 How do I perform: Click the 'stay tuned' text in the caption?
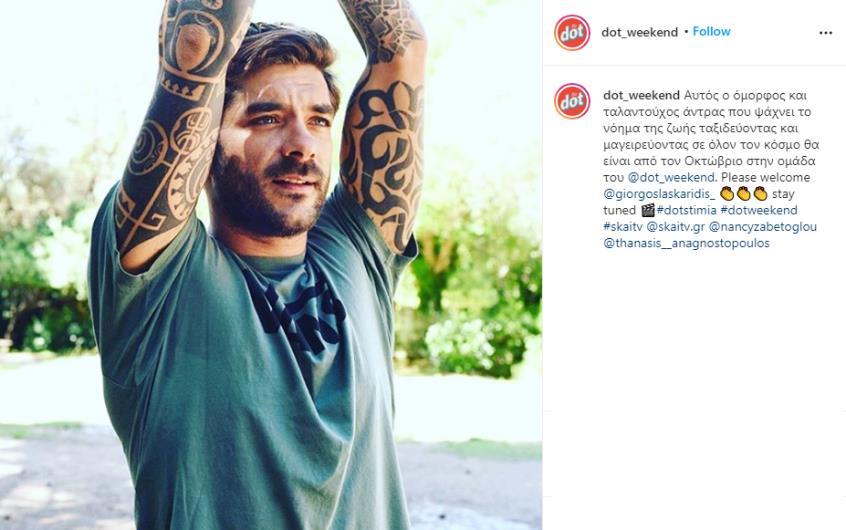point(699,202)
